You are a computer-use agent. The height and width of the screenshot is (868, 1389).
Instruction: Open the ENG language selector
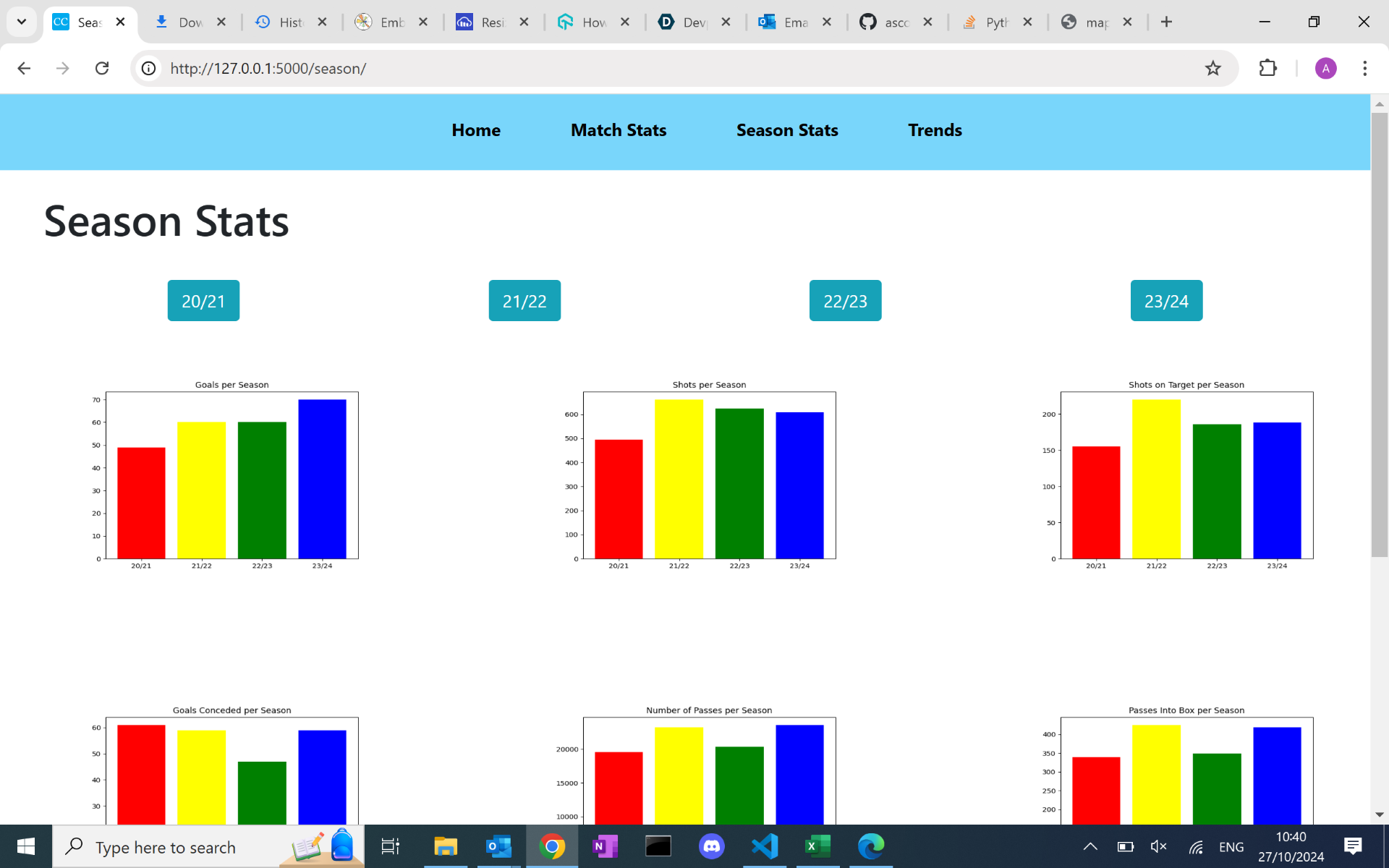[x=1231, y=846]
